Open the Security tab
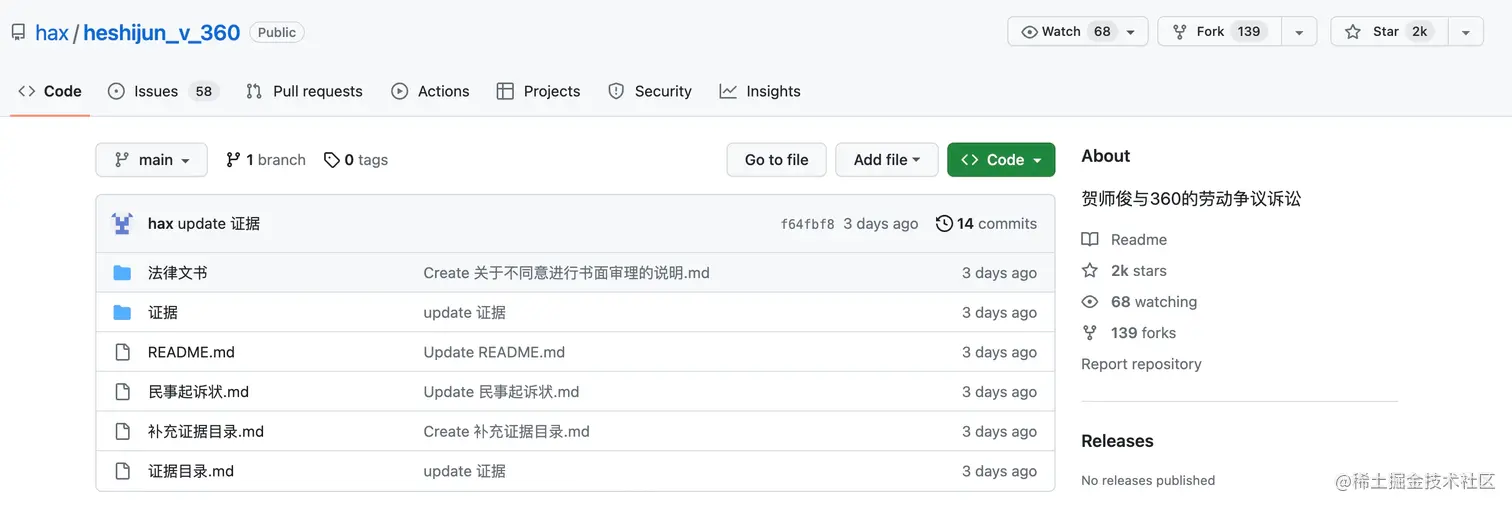 tap(650, 91)
